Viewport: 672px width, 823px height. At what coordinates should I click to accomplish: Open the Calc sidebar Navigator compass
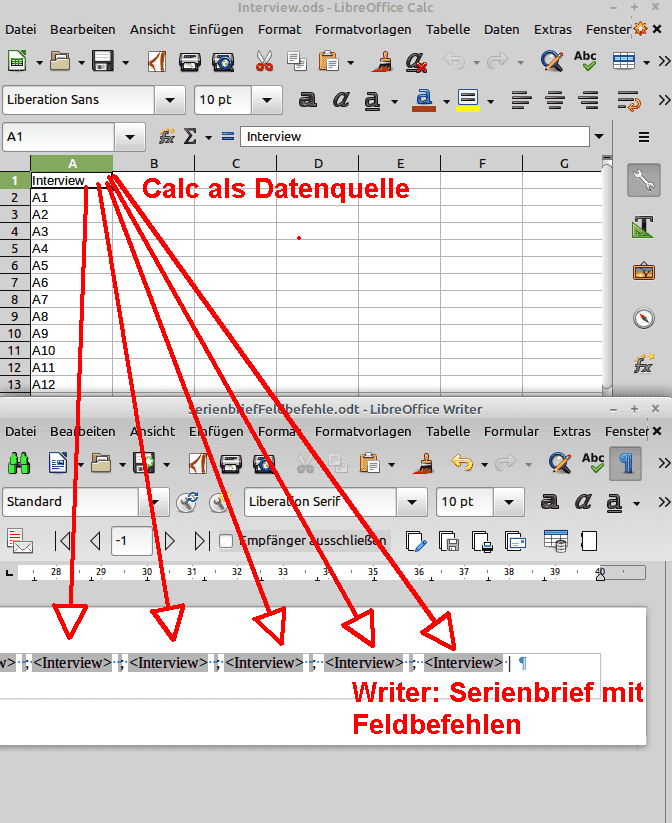(644, 318)
